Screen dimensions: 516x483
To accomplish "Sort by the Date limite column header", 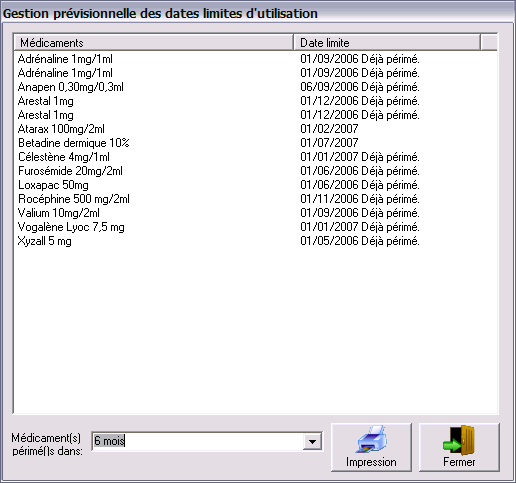I will [x=387, y=42].
